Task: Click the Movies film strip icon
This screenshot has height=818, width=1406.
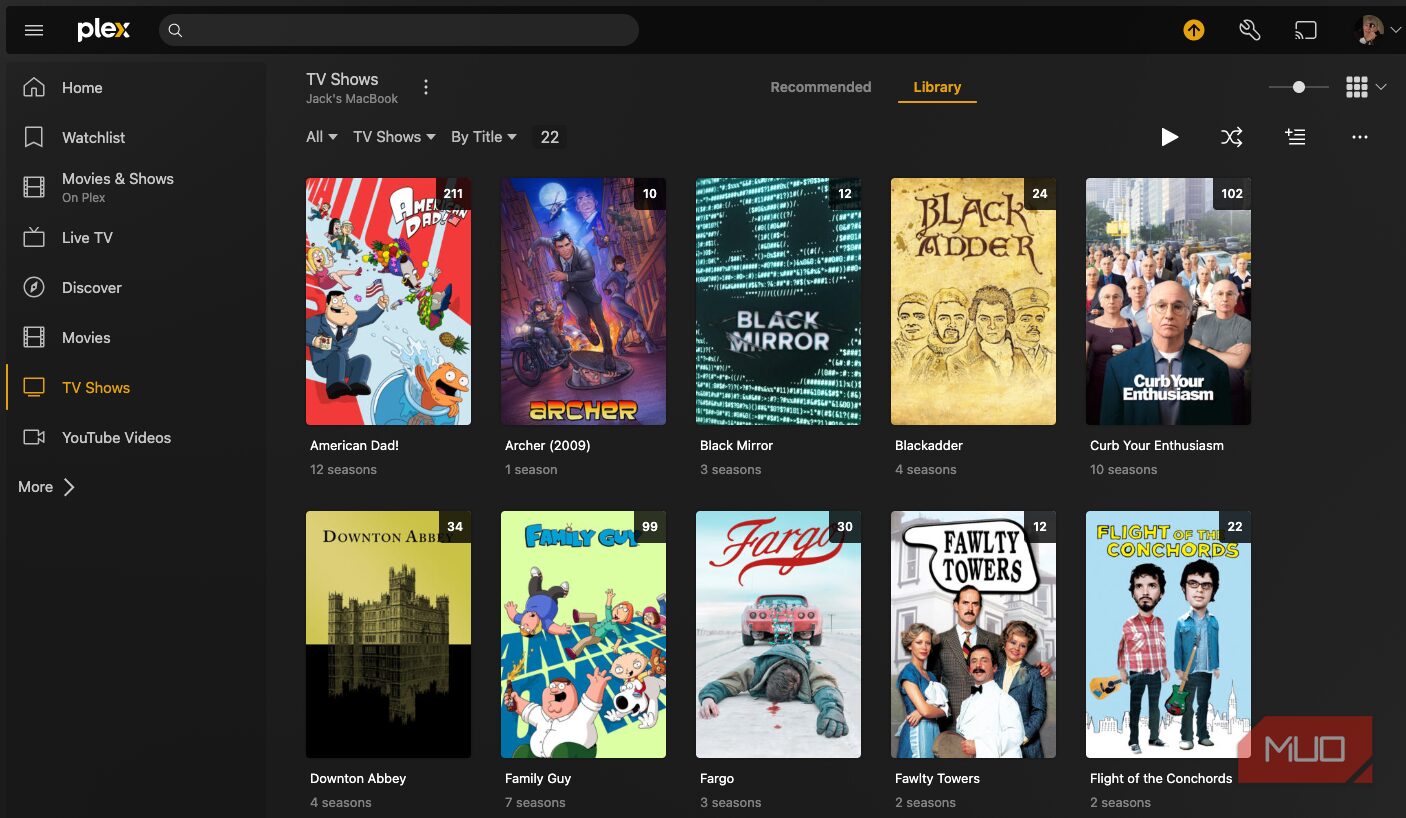Action: coord(34,337)
